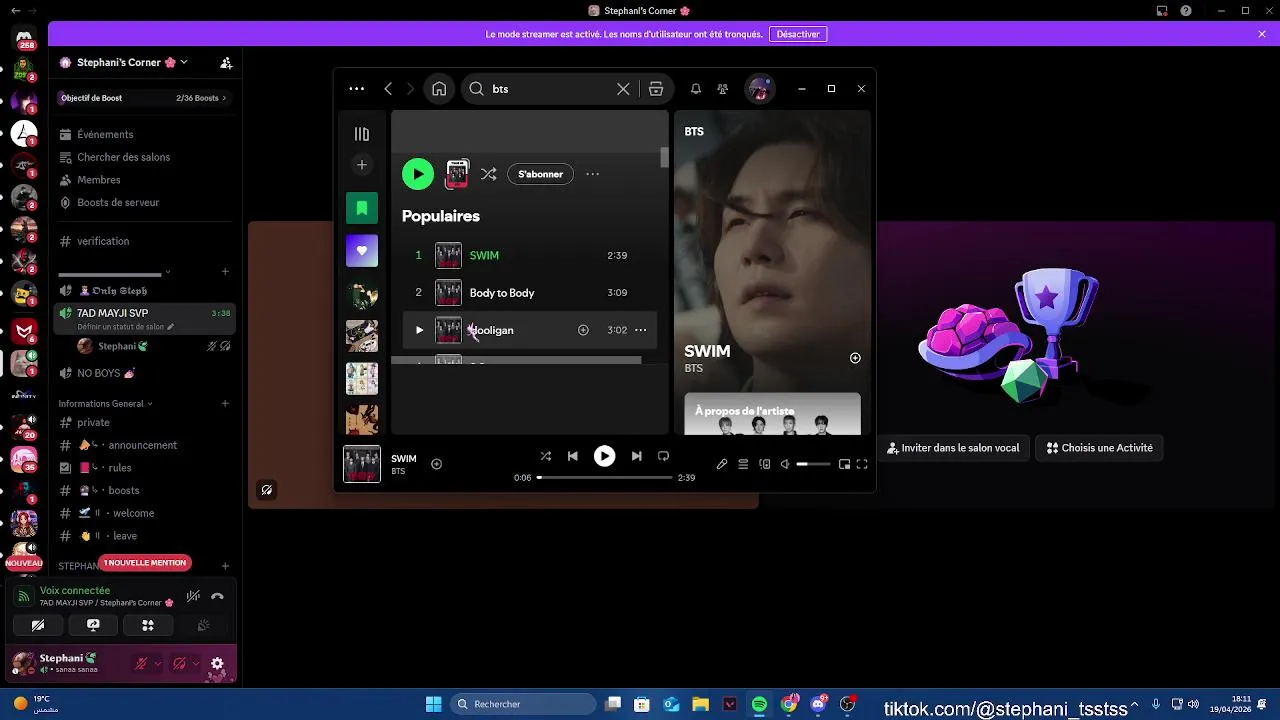Open the Spotify miniplayer
This screenshot has width=1280, height=720.
point(845,464)
